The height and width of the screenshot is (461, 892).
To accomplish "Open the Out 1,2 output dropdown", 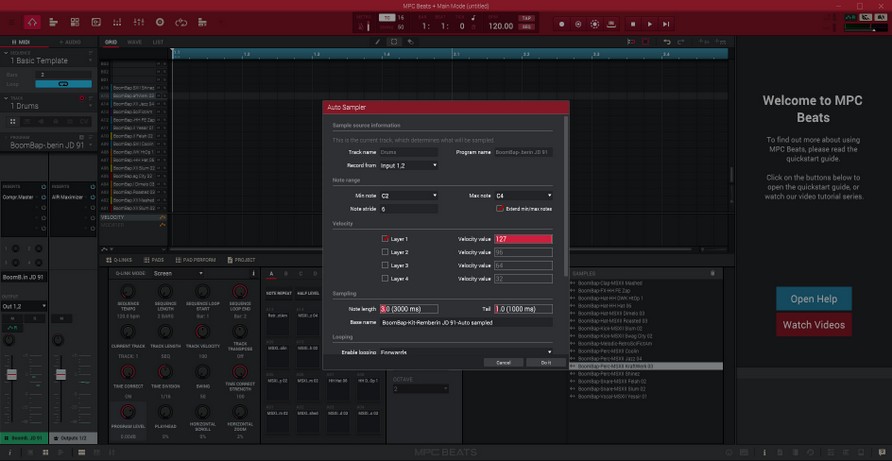I will tap(24, 306).
